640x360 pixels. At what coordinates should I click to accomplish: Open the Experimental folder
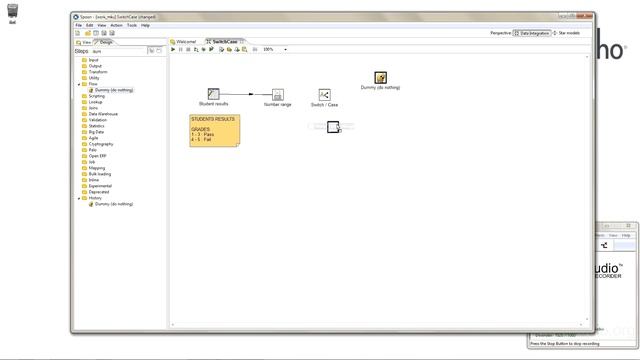(x=97, y=186)
